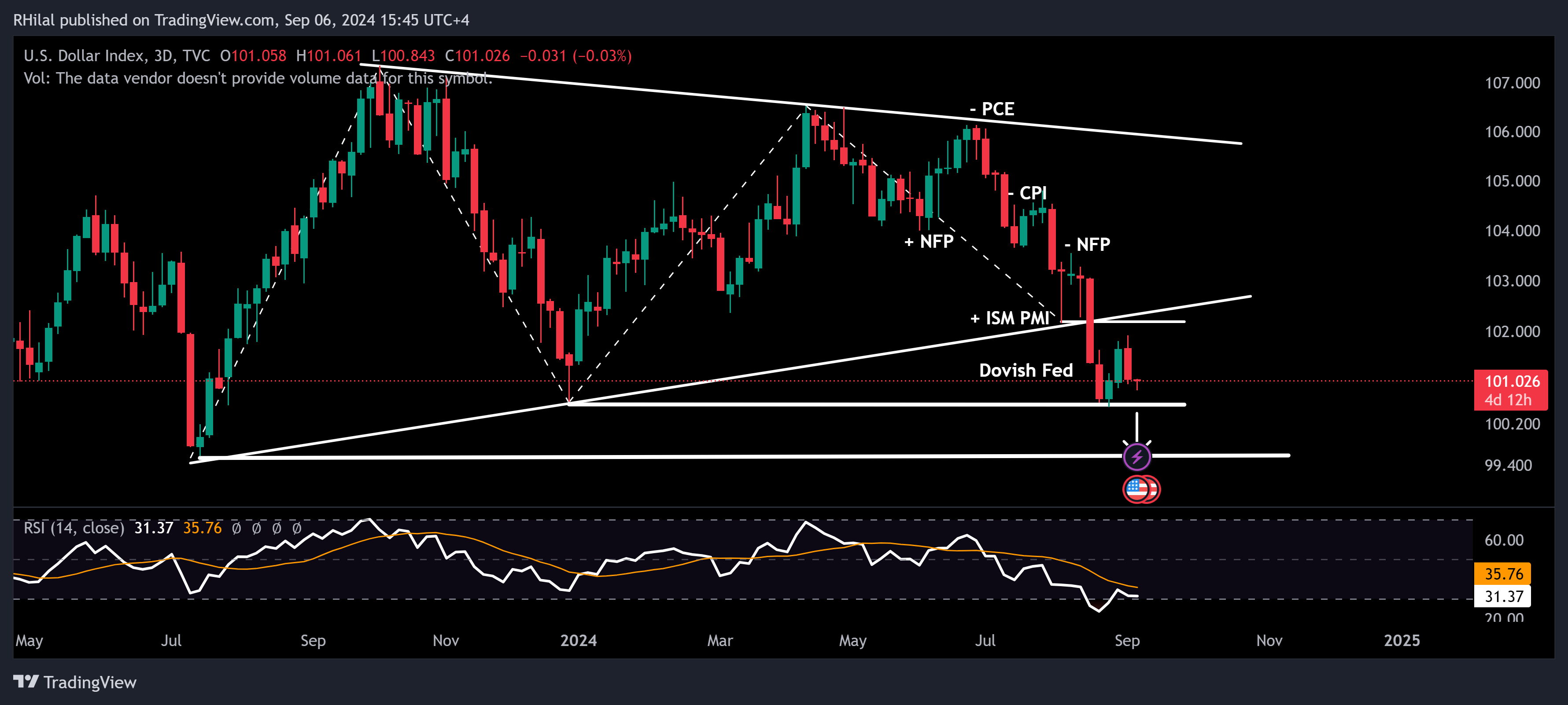Click the 105.000 price axis label

[x=1512, y=181]
